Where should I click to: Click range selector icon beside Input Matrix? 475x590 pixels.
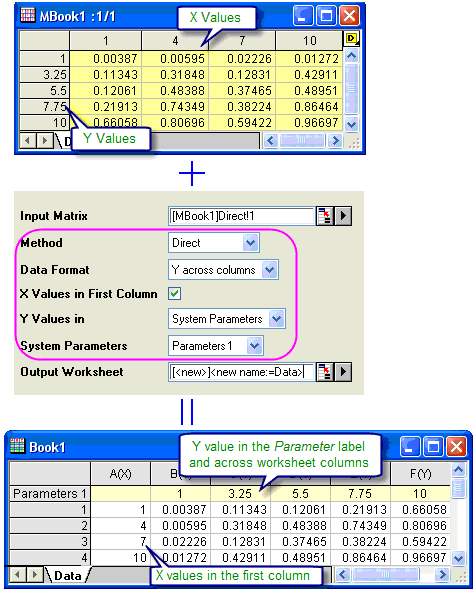324,216
